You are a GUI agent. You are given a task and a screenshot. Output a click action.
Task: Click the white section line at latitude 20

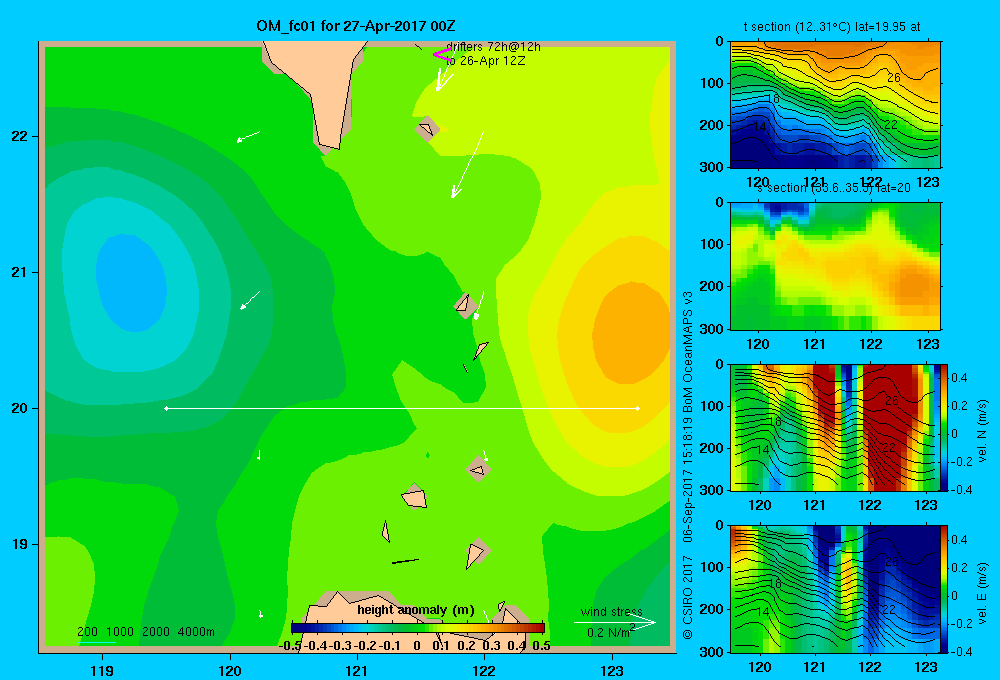point(402,408)
